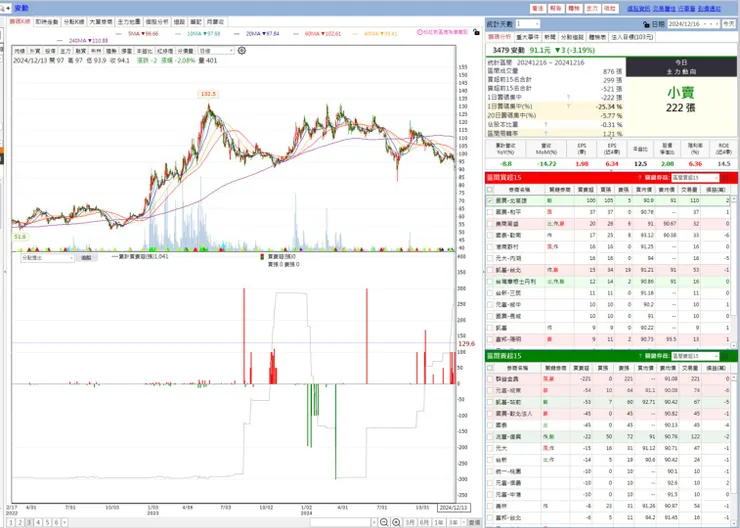The width and height of the screenshot is (740, 528).
Task: Tick the select-all checkbox in the 區間賣超15 header
Action: tap(490, 368)
